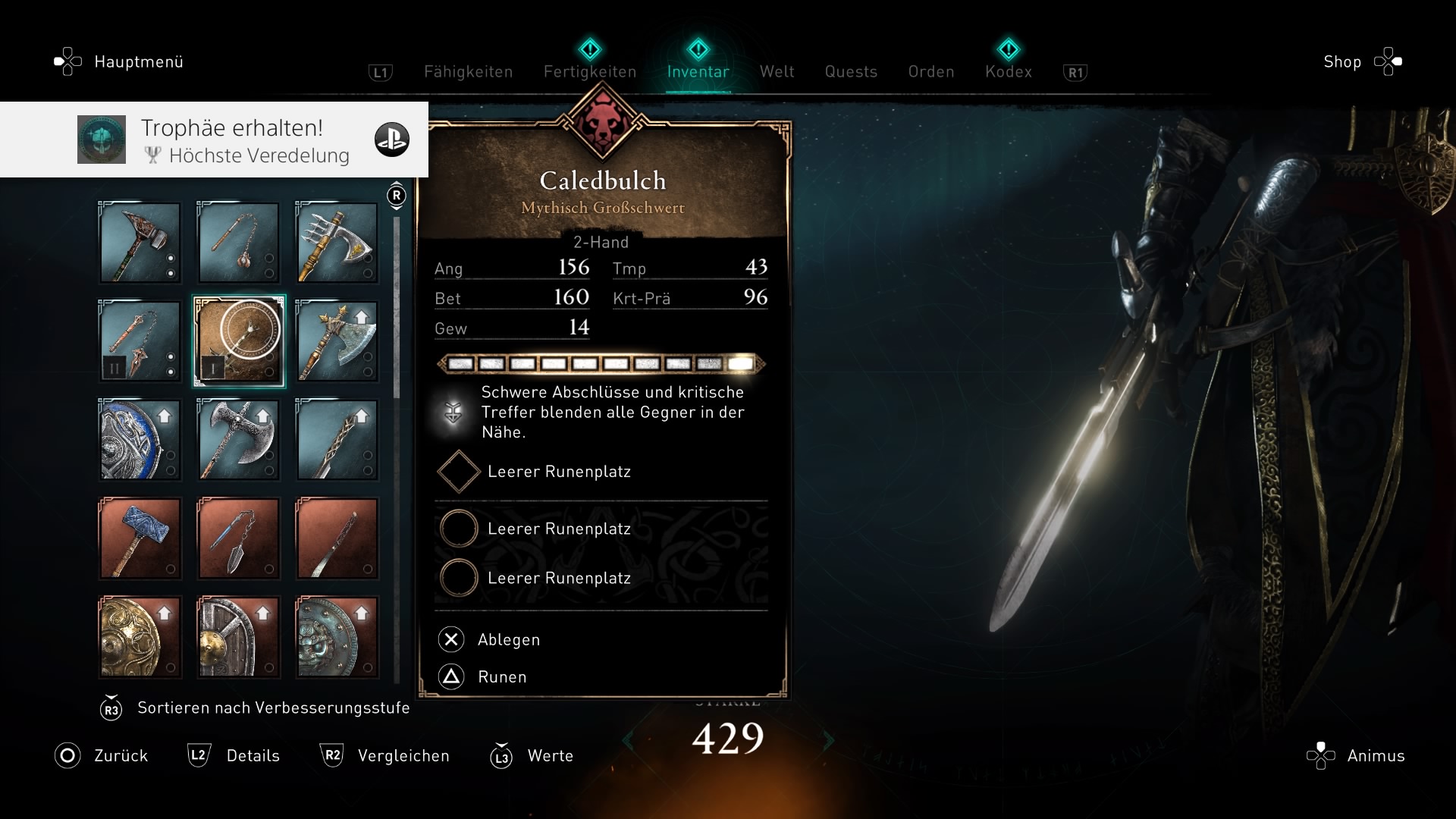Select the golden round shield item
Screen dimensions: 1456x819
(140, 637)
